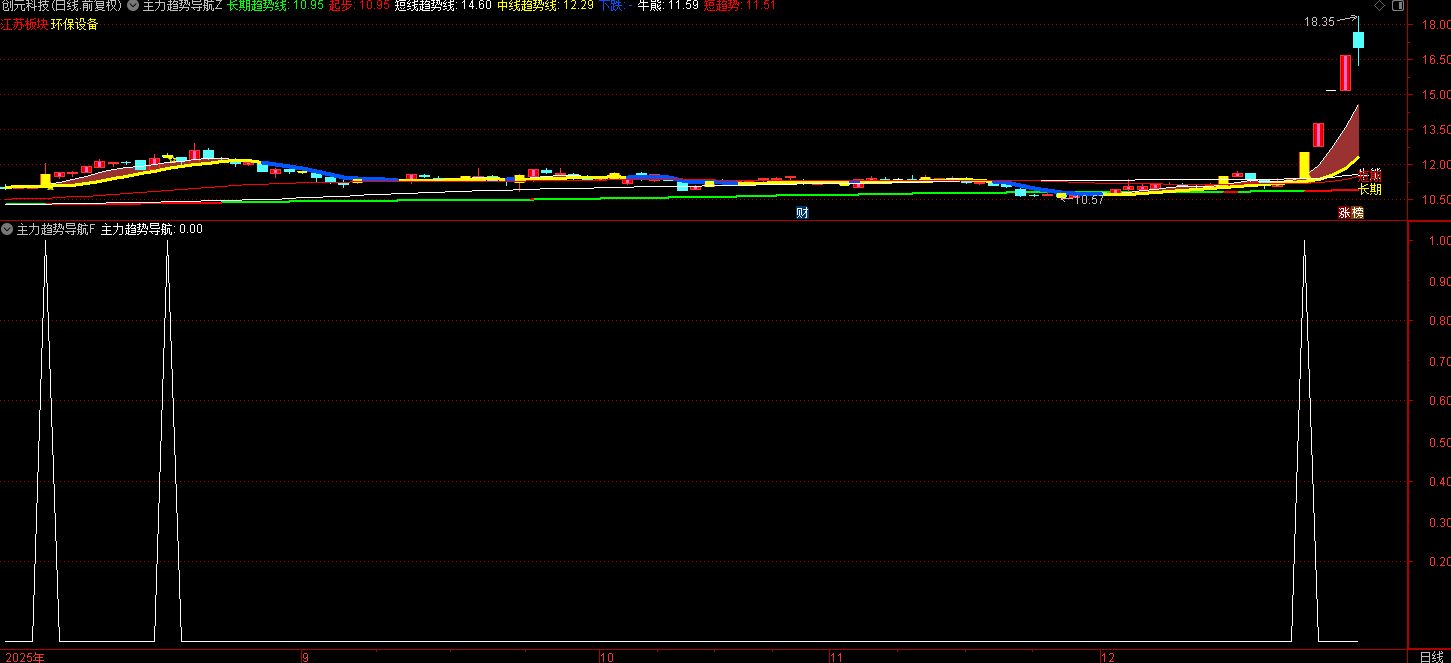
Task: Select the 主力趋势导航F sub-chart indicator name
Action: point(57,229)
